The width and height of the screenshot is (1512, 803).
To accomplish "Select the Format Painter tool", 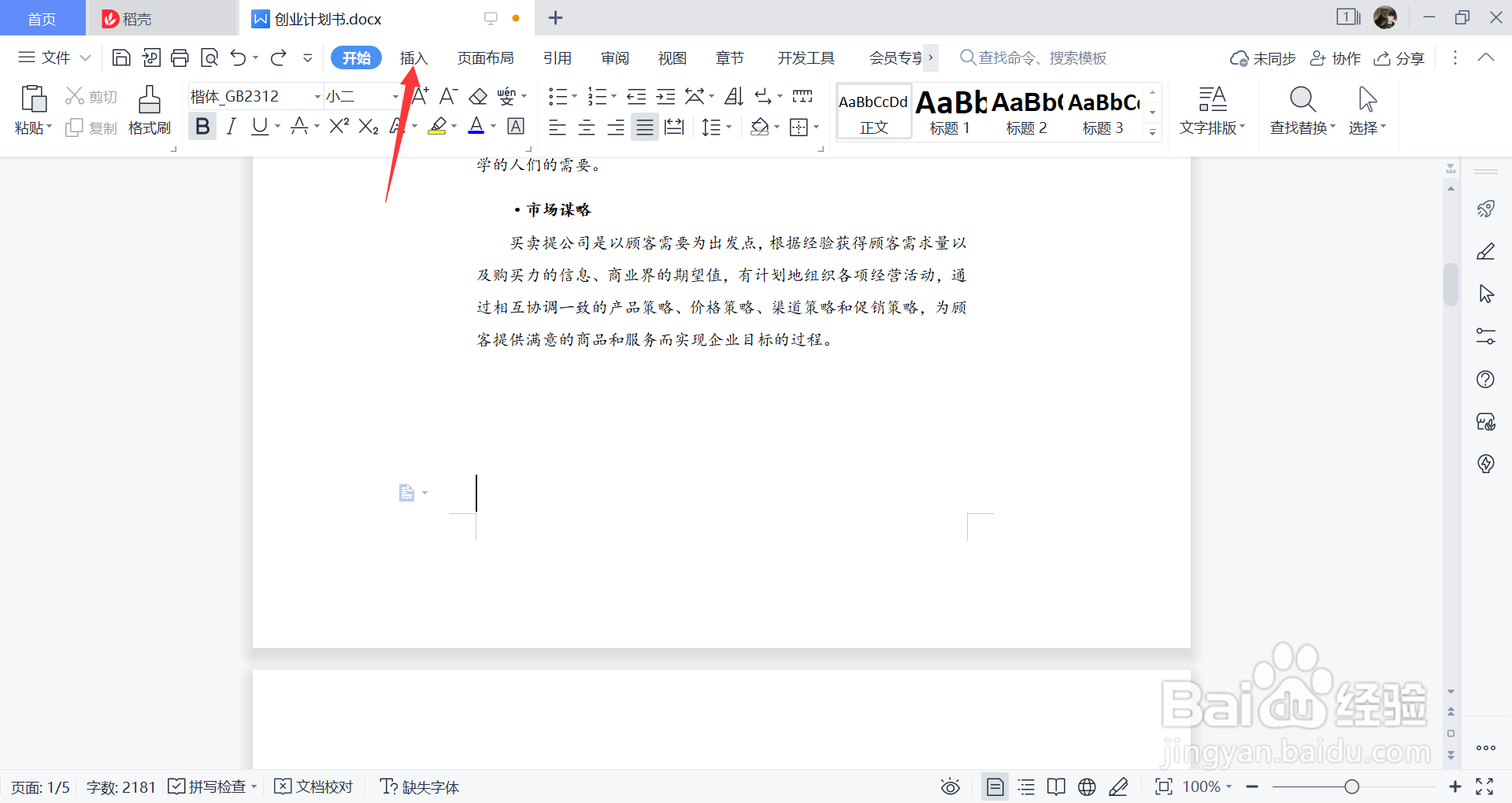I will 149,110.
